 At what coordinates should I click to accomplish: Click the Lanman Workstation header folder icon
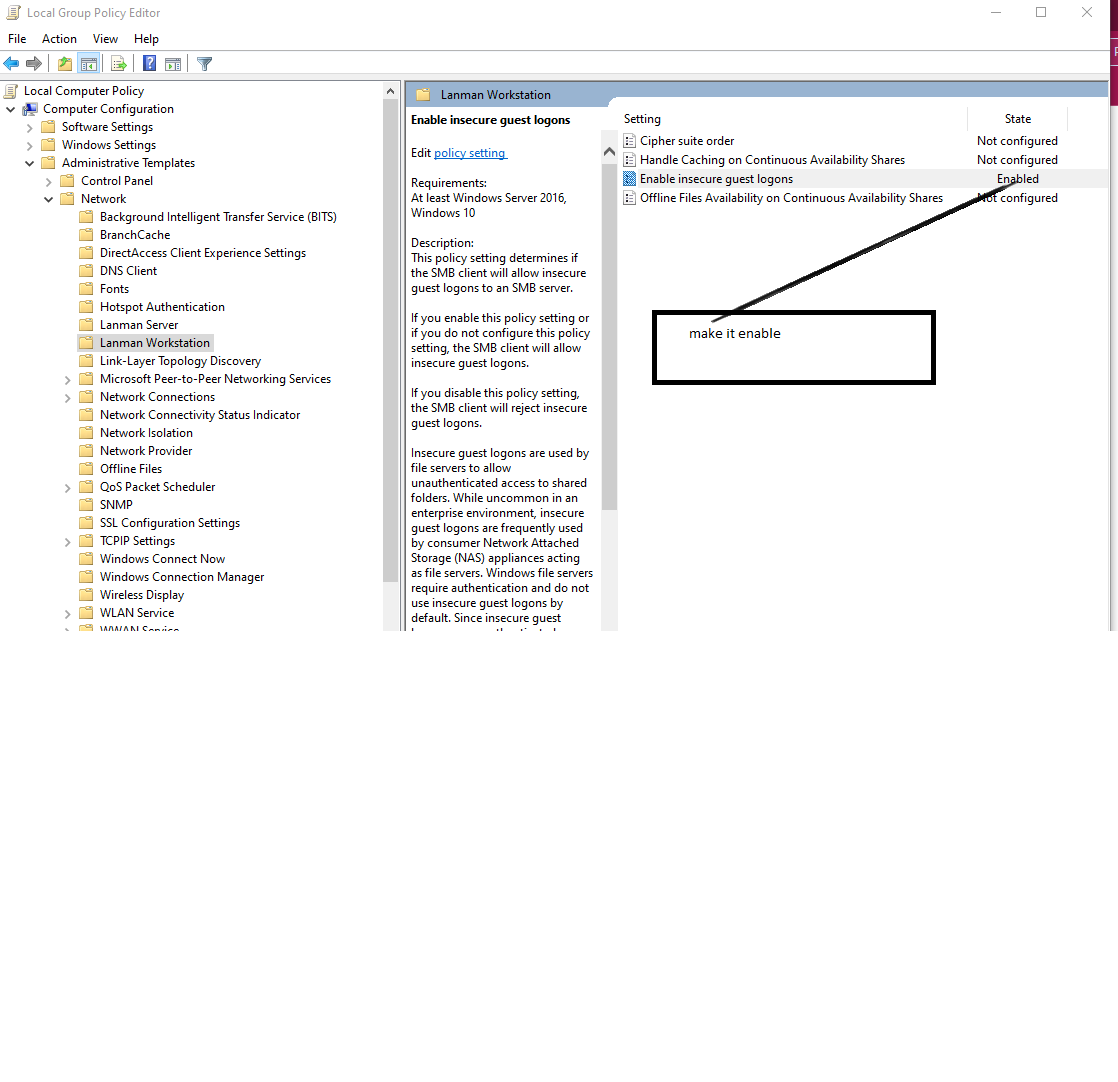pyautogui.click(x=424, y=95)
